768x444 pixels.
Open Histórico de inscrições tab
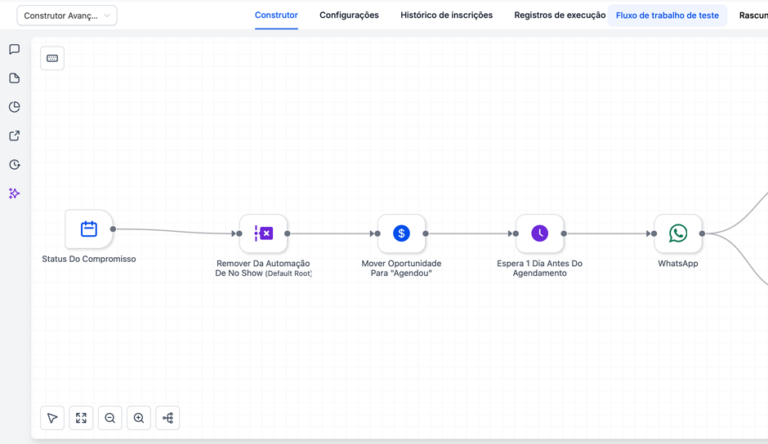pos(446,15)
